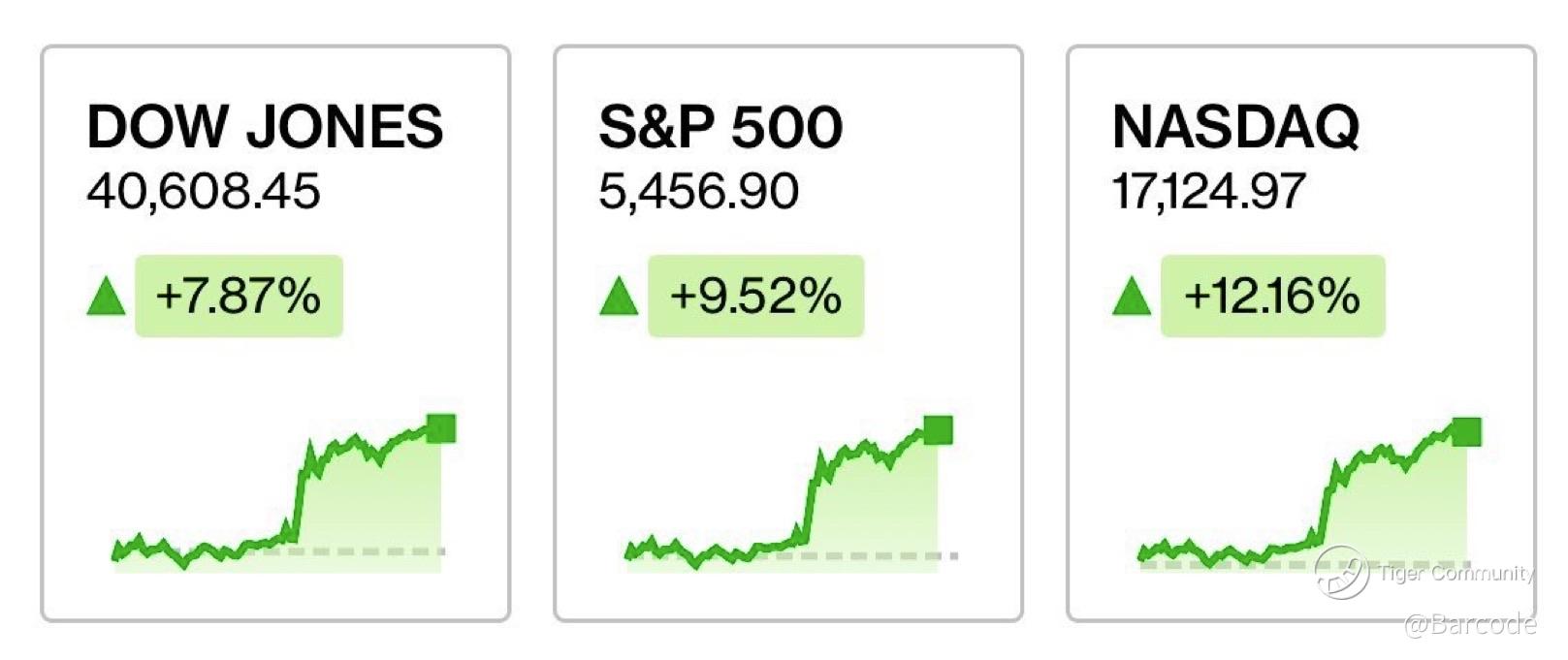1568x660 pixels.
Task: Click the Tiger Community logo icon
Action: (1341, 572)
